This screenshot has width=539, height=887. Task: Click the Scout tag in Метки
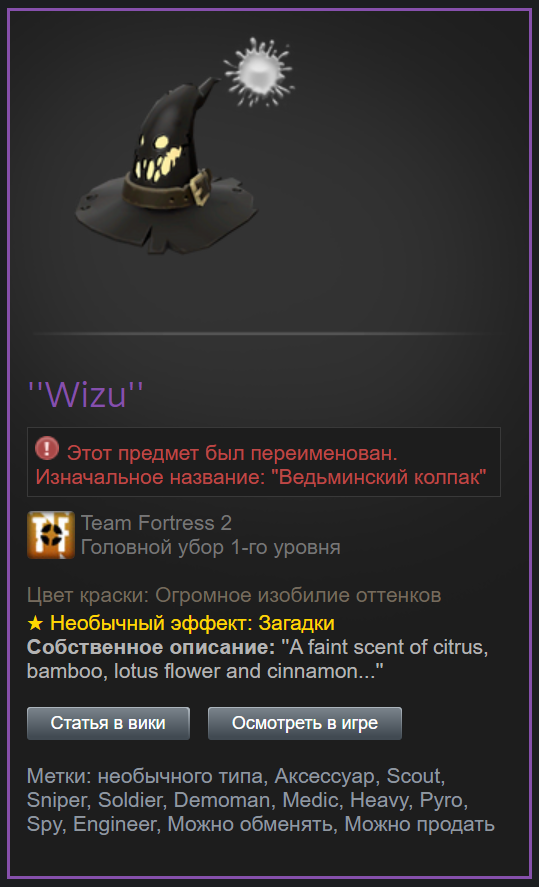(413, 776)
